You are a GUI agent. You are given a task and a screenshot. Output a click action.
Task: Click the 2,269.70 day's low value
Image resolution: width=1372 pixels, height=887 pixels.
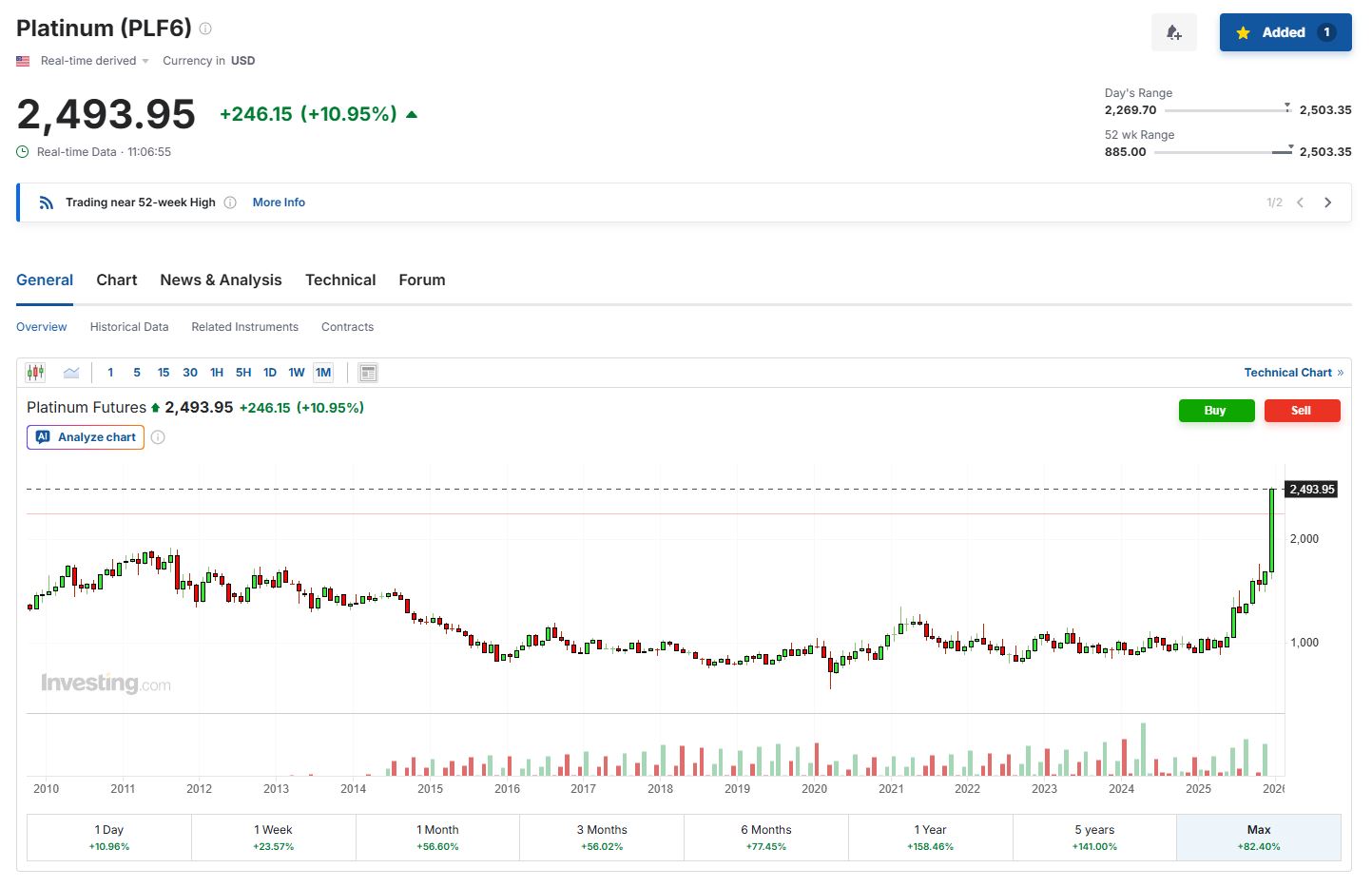point(1130,110)
